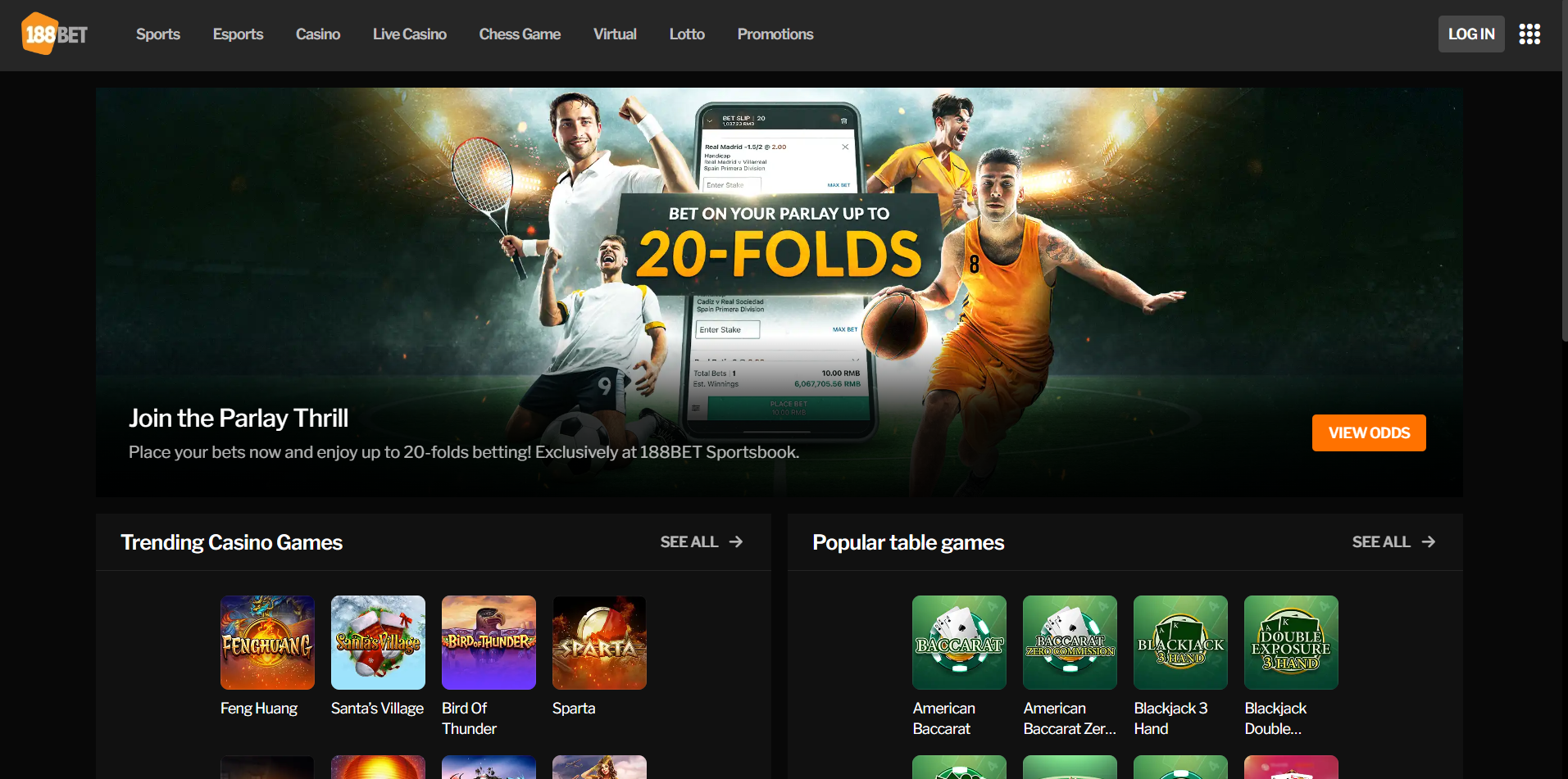The height and width of the screenshot is (779, 1568).
Task: Launch the Blackjack 3 Hand icon
Action: pos(1180,642)
